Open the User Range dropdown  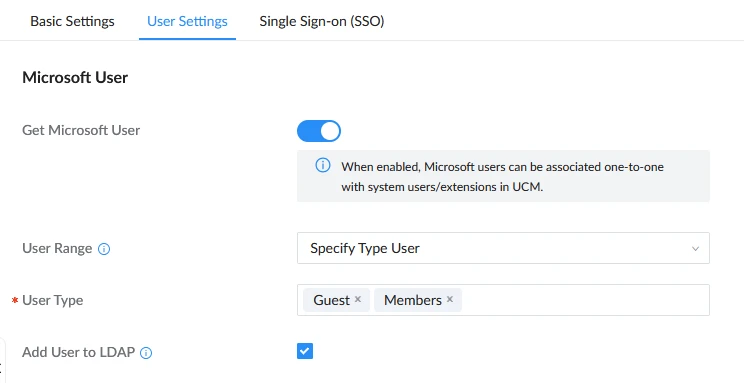(x=503, y=248)
